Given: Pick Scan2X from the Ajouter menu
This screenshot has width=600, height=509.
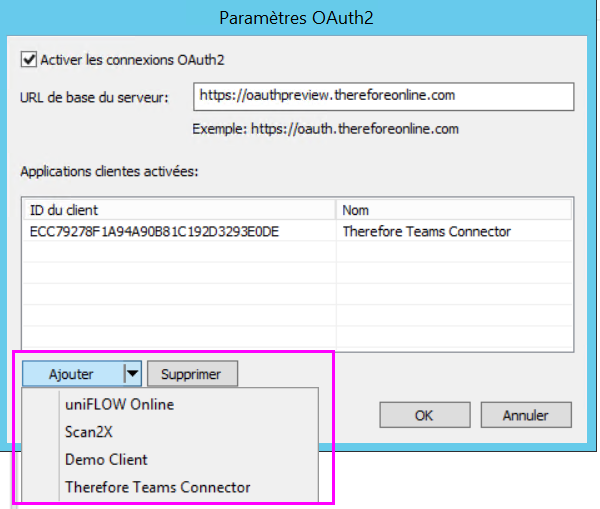Looking at the screenshot, I should tap(91, 432).
